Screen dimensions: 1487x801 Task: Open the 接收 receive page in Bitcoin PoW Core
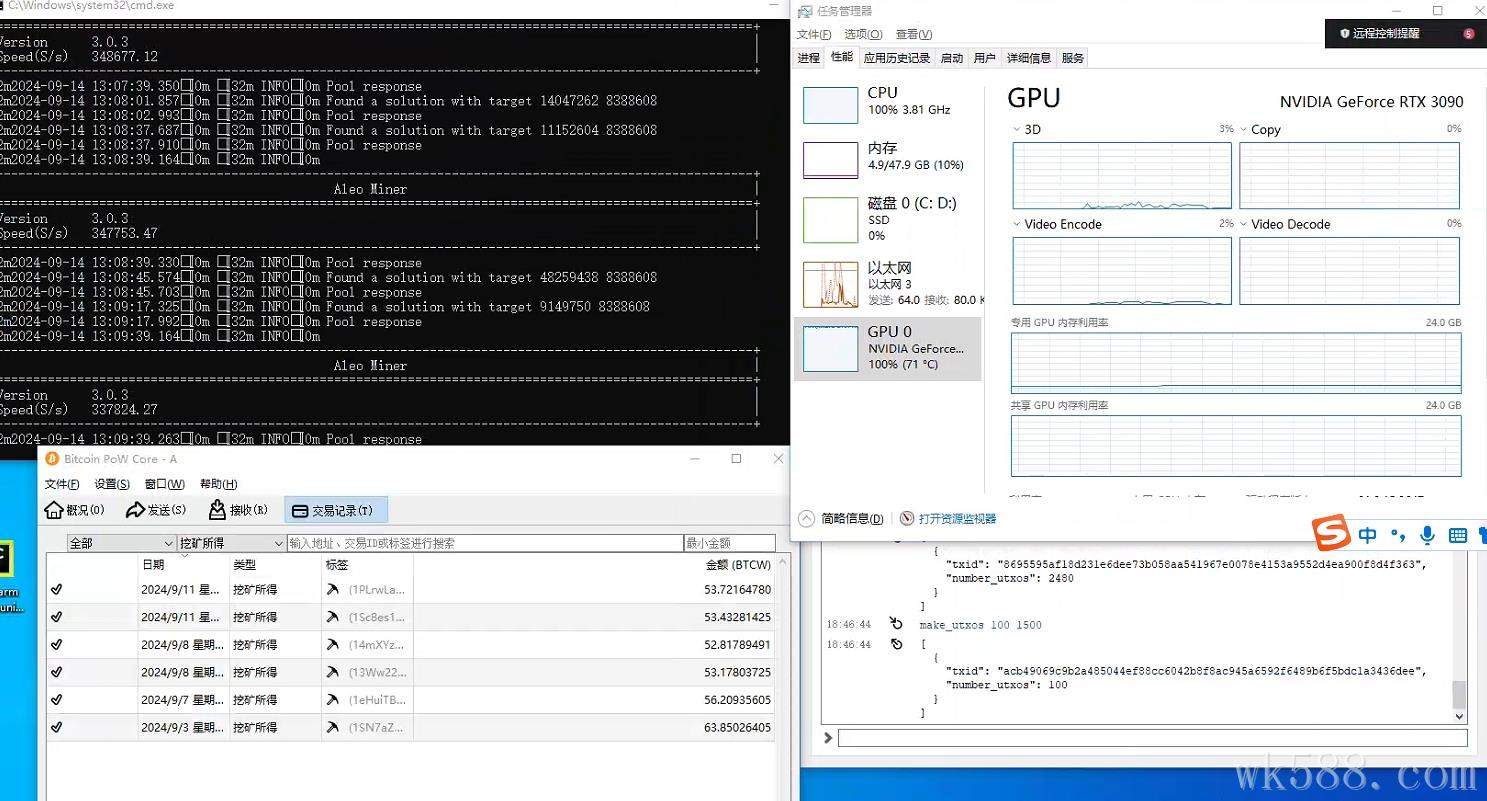click(x=238, y=510)
